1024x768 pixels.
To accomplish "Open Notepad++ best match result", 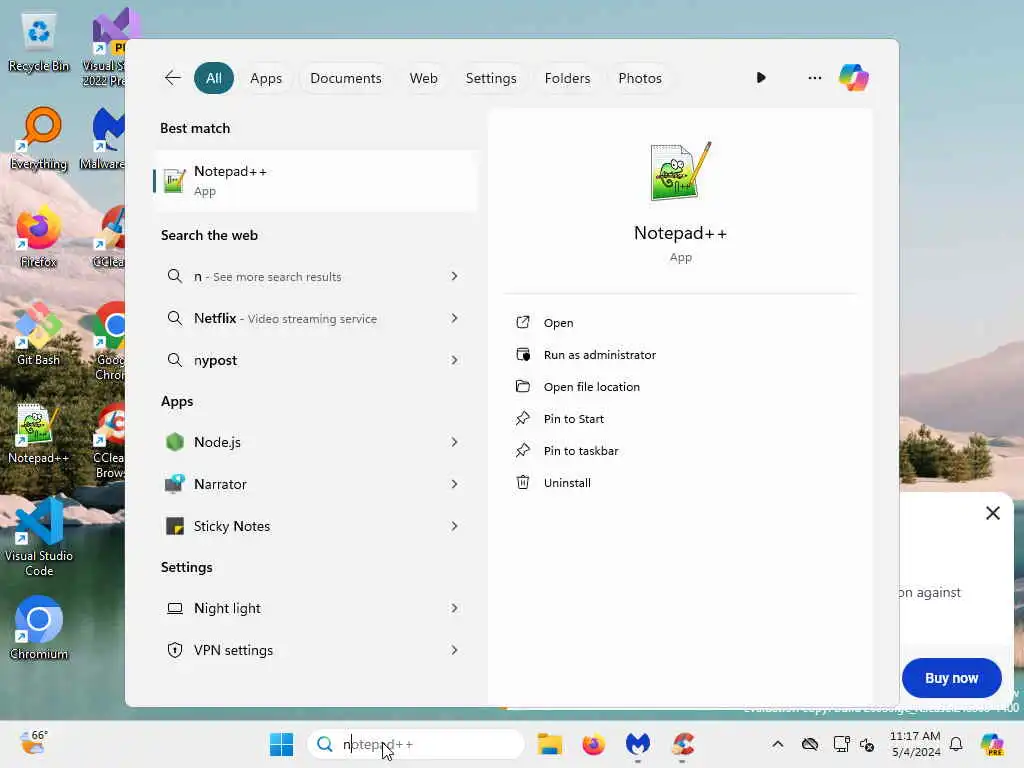I will click(315, 181).
